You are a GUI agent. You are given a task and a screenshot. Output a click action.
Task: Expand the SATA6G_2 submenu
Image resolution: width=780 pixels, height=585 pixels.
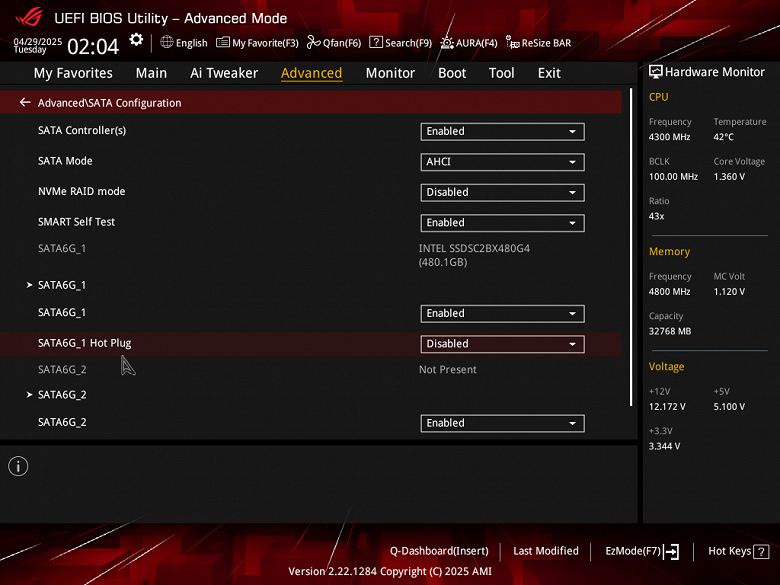tap(62, 394)
